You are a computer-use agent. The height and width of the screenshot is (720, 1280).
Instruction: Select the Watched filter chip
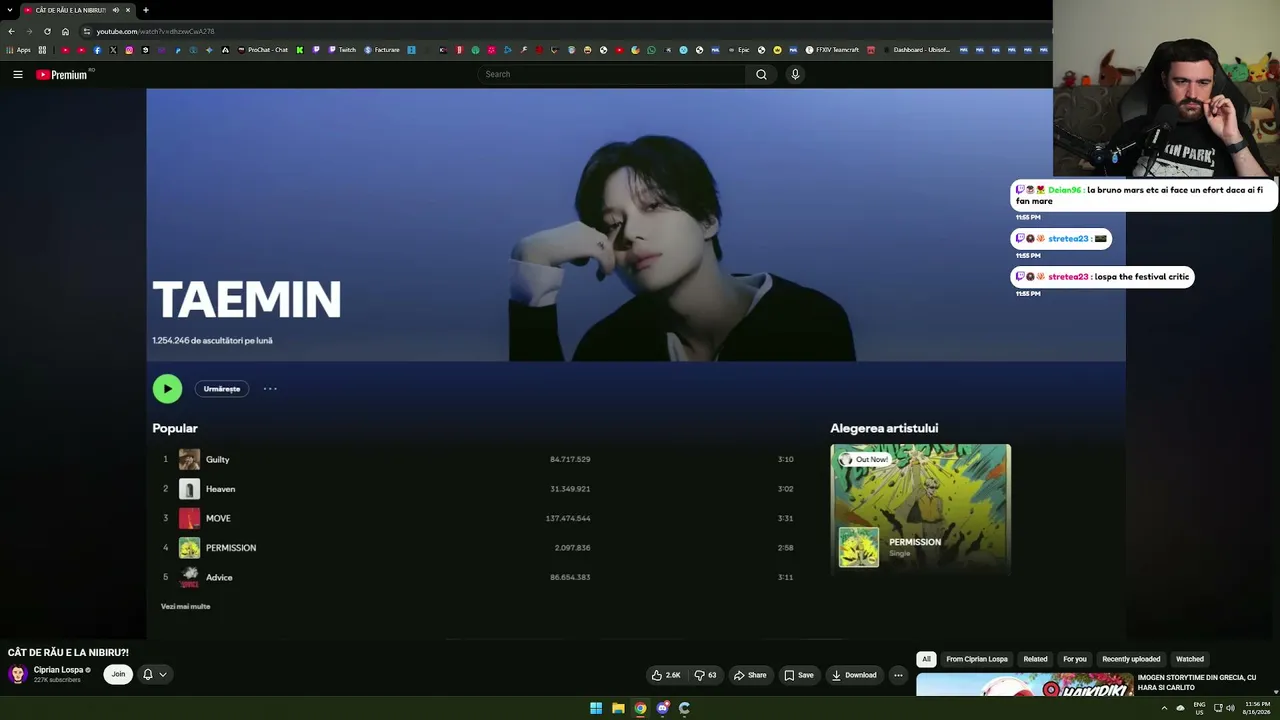coord(1190,659)
